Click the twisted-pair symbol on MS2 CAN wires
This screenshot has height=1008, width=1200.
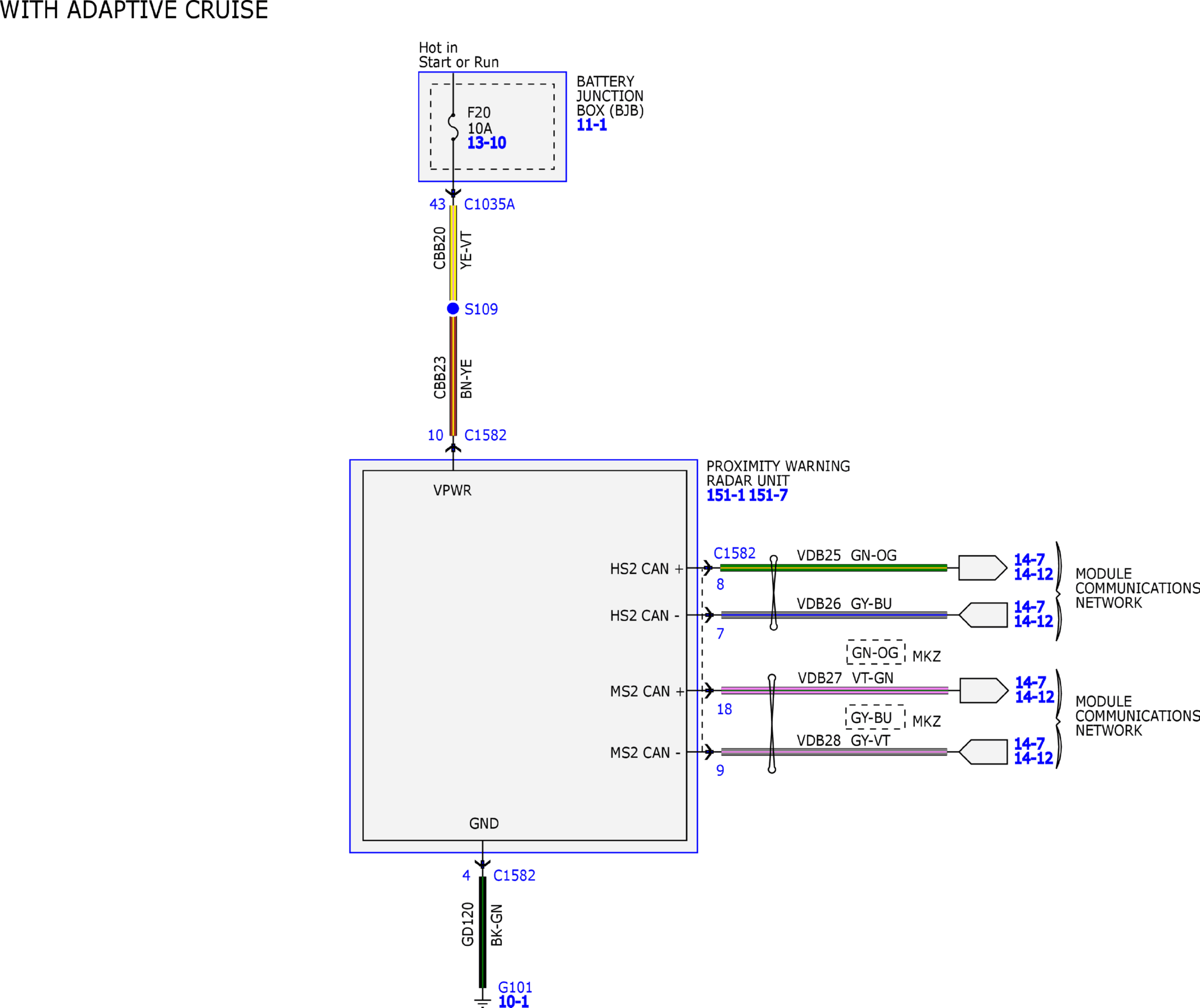772,724
